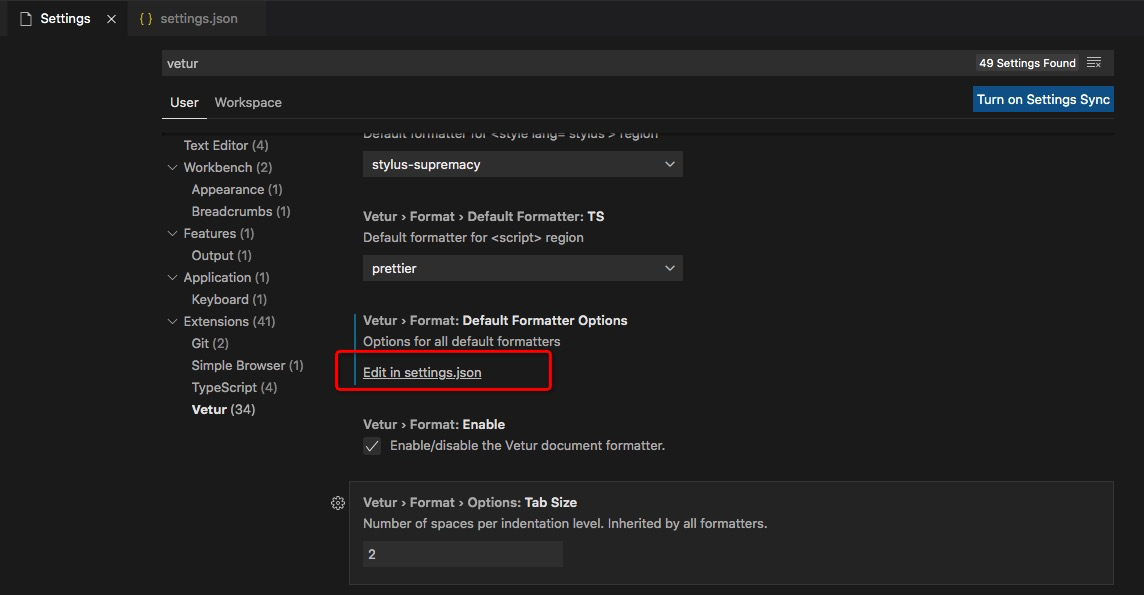Open the stylus-supremacy formatter dropdown

point(522,165)
